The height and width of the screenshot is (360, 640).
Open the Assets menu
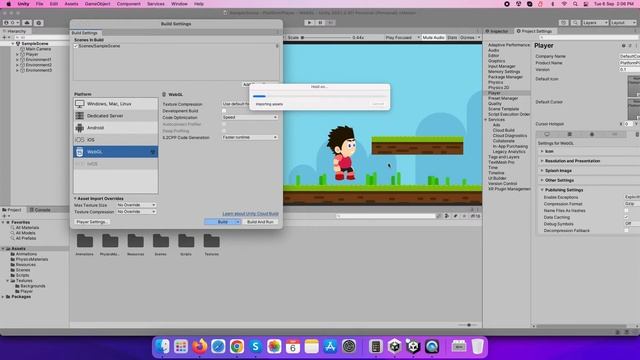pyautogui.click(x=71, y=4)
